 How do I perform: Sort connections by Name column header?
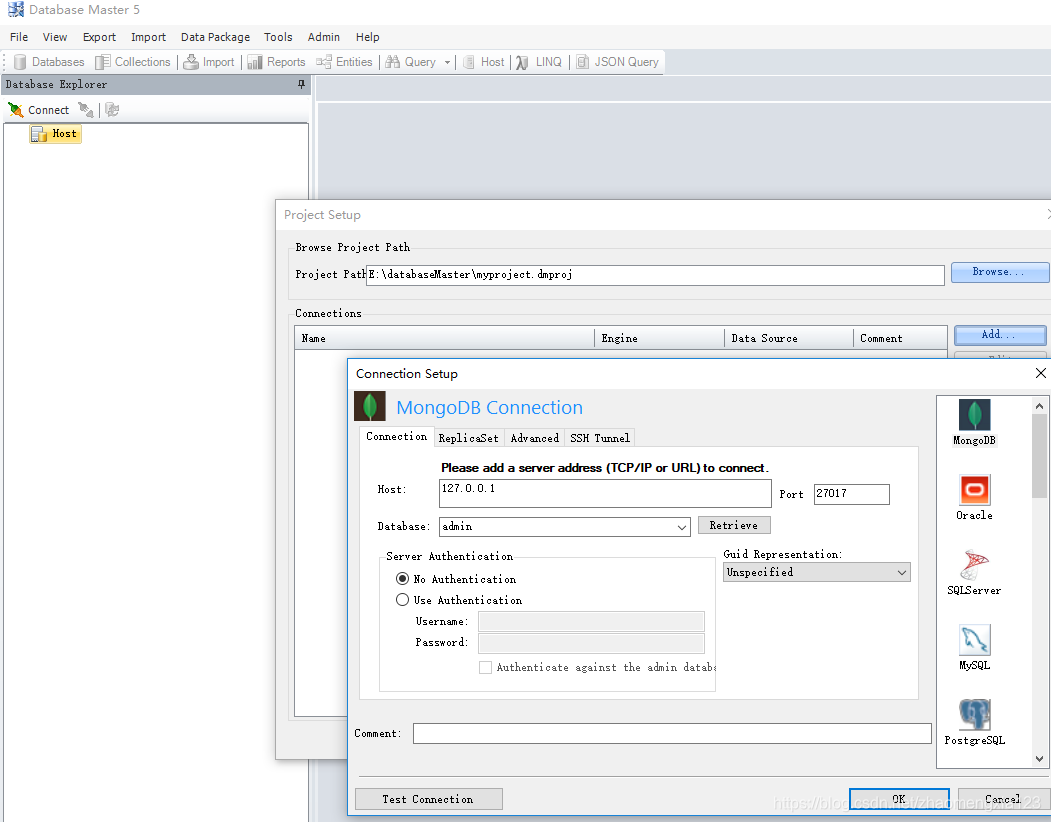pyautogui.click(x=444, y=339)
